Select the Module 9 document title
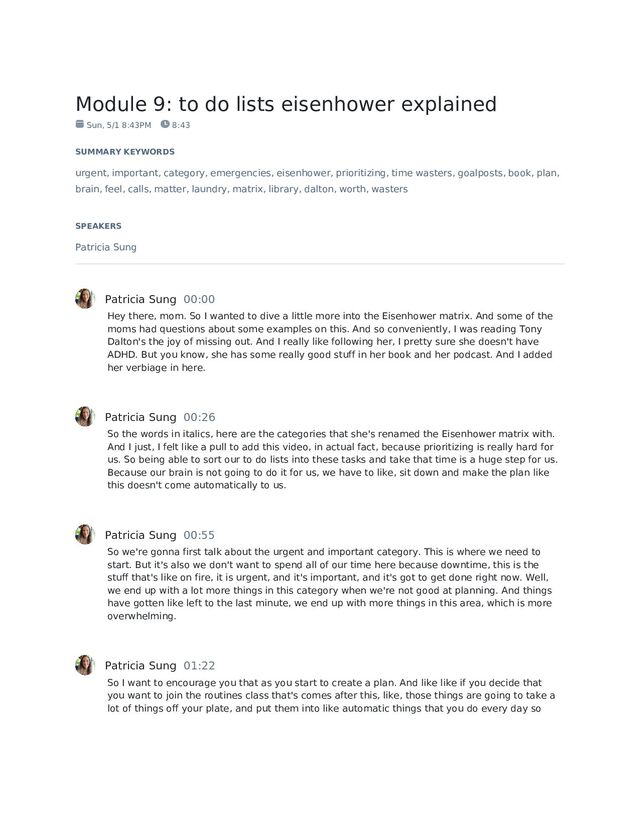Screen dimensions: 640x828 click(286, 104)
